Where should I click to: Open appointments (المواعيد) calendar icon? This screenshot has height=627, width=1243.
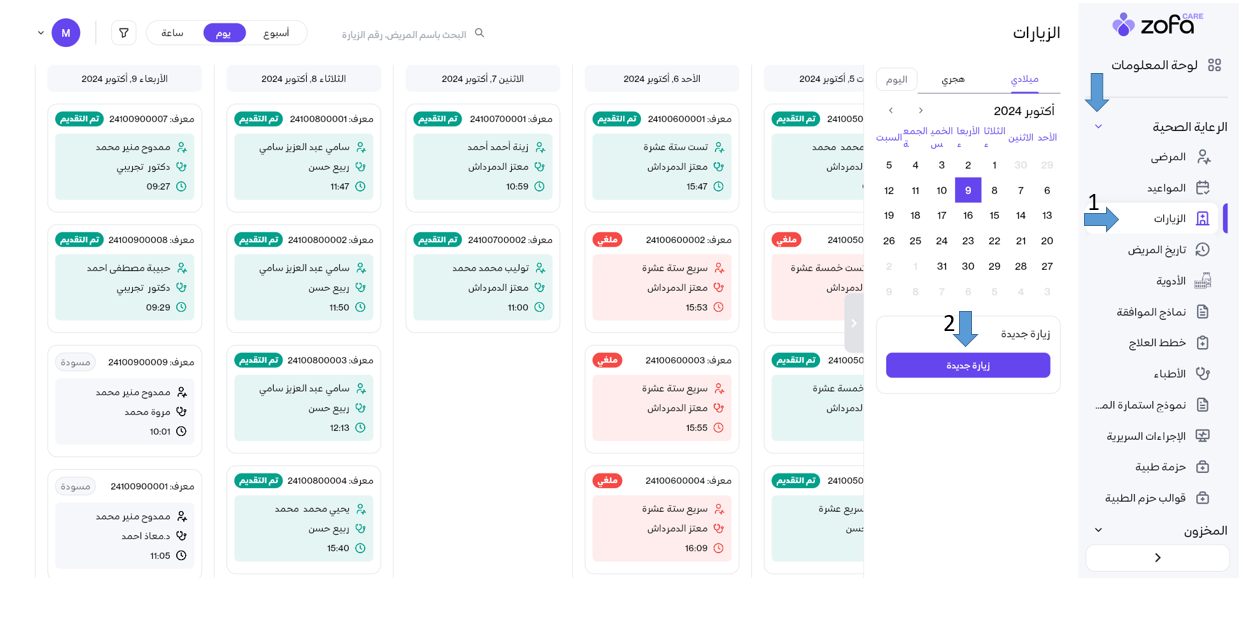(x=1203, y=188)
